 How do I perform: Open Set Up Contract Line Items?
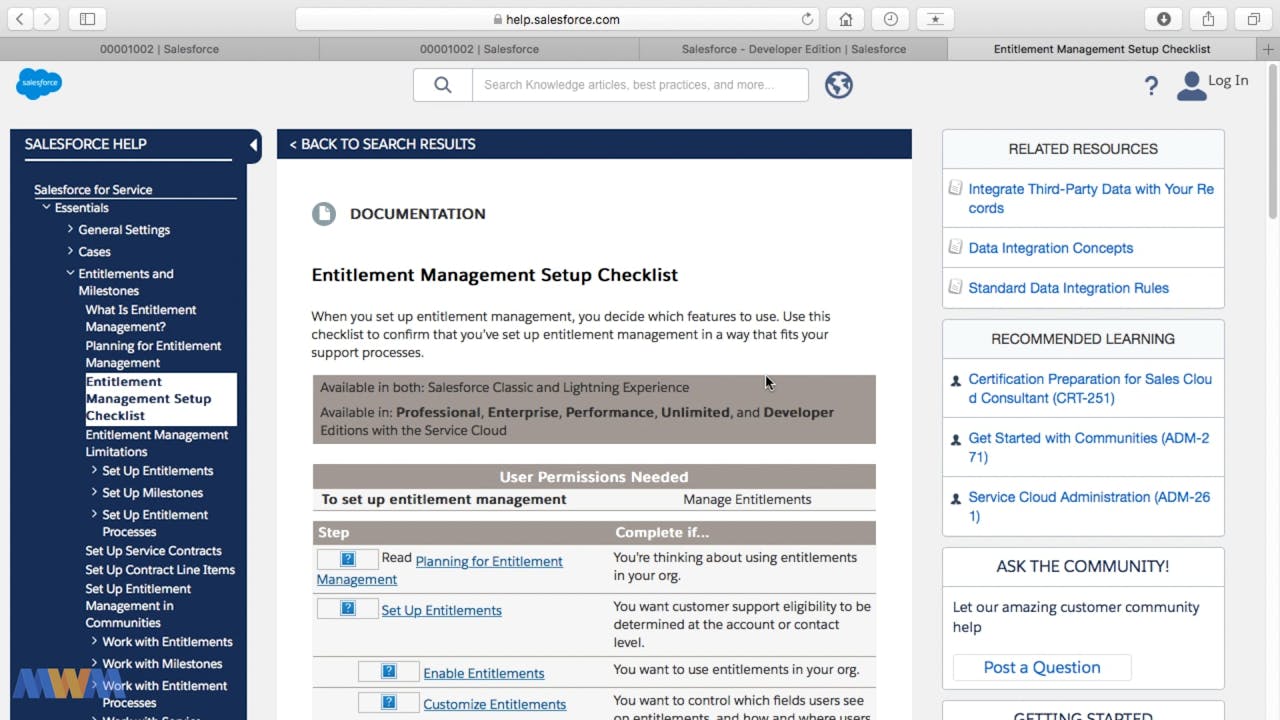[x=160, y=570]
